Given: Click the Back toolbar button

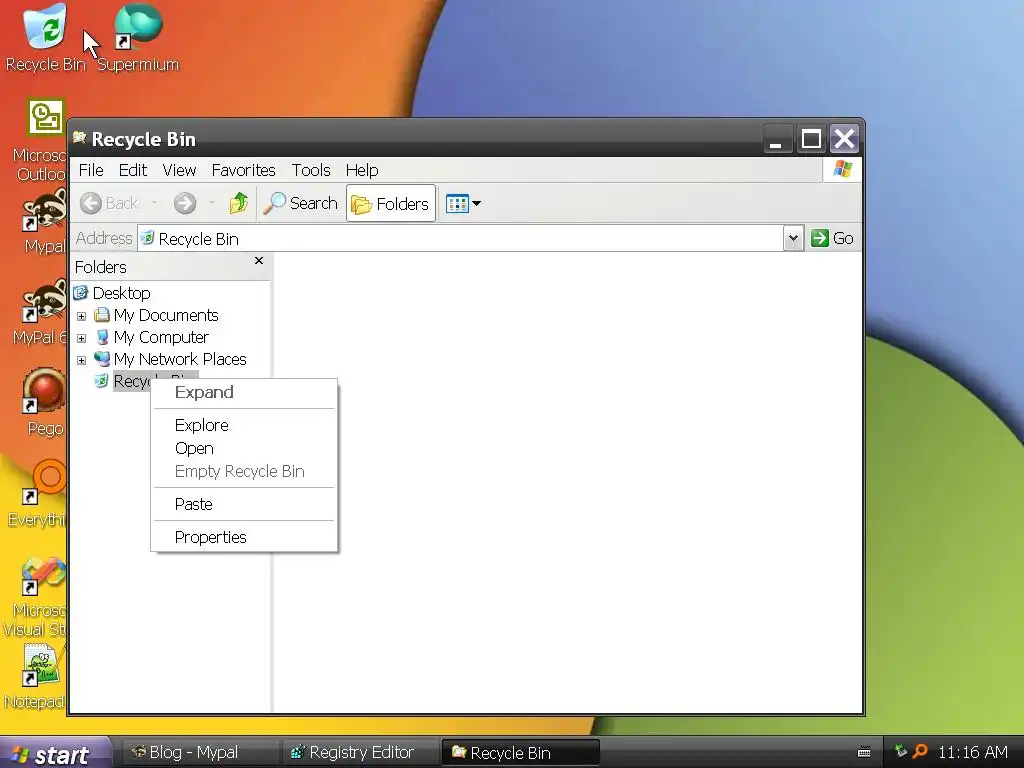Looking at the screenshot, I should (110, 203).
